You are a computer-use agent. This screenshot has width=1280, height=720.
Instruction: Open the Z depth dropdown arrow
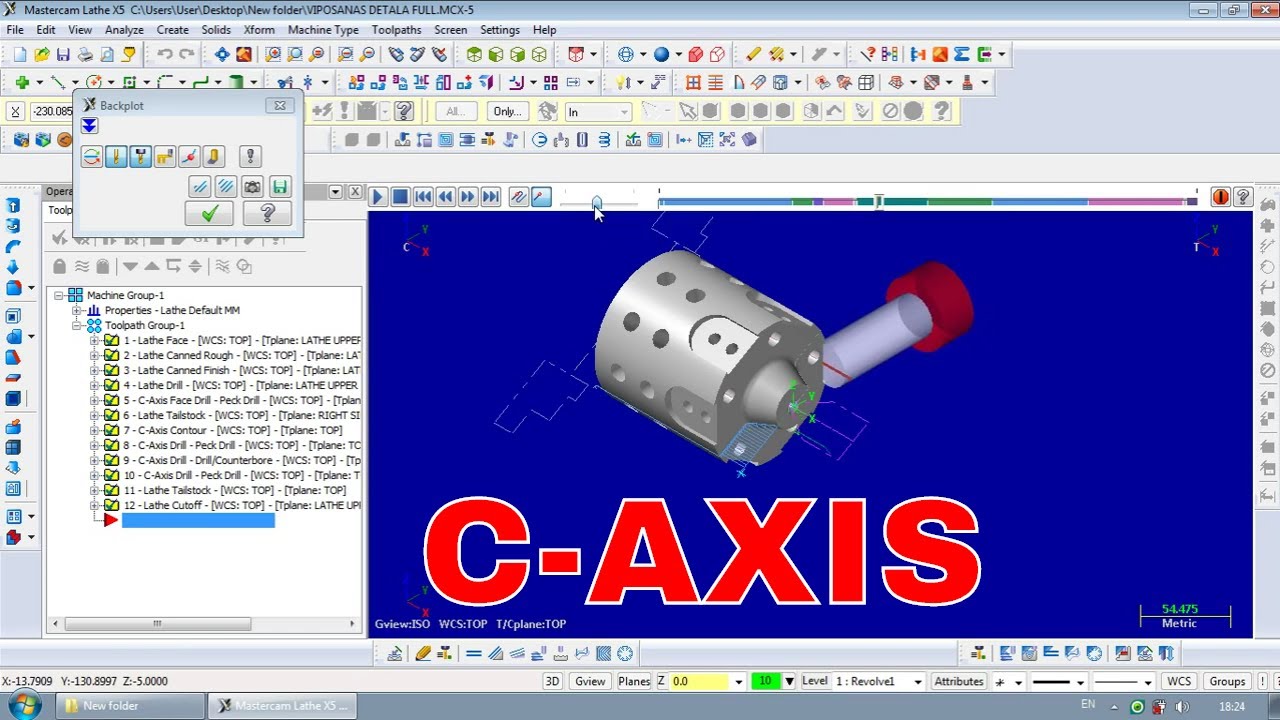tap(739, 682)
